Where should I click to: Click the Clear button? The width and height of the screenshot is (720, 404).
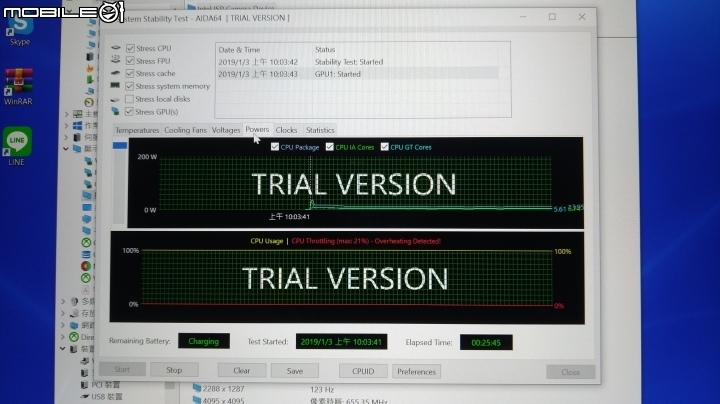[242, 370]
